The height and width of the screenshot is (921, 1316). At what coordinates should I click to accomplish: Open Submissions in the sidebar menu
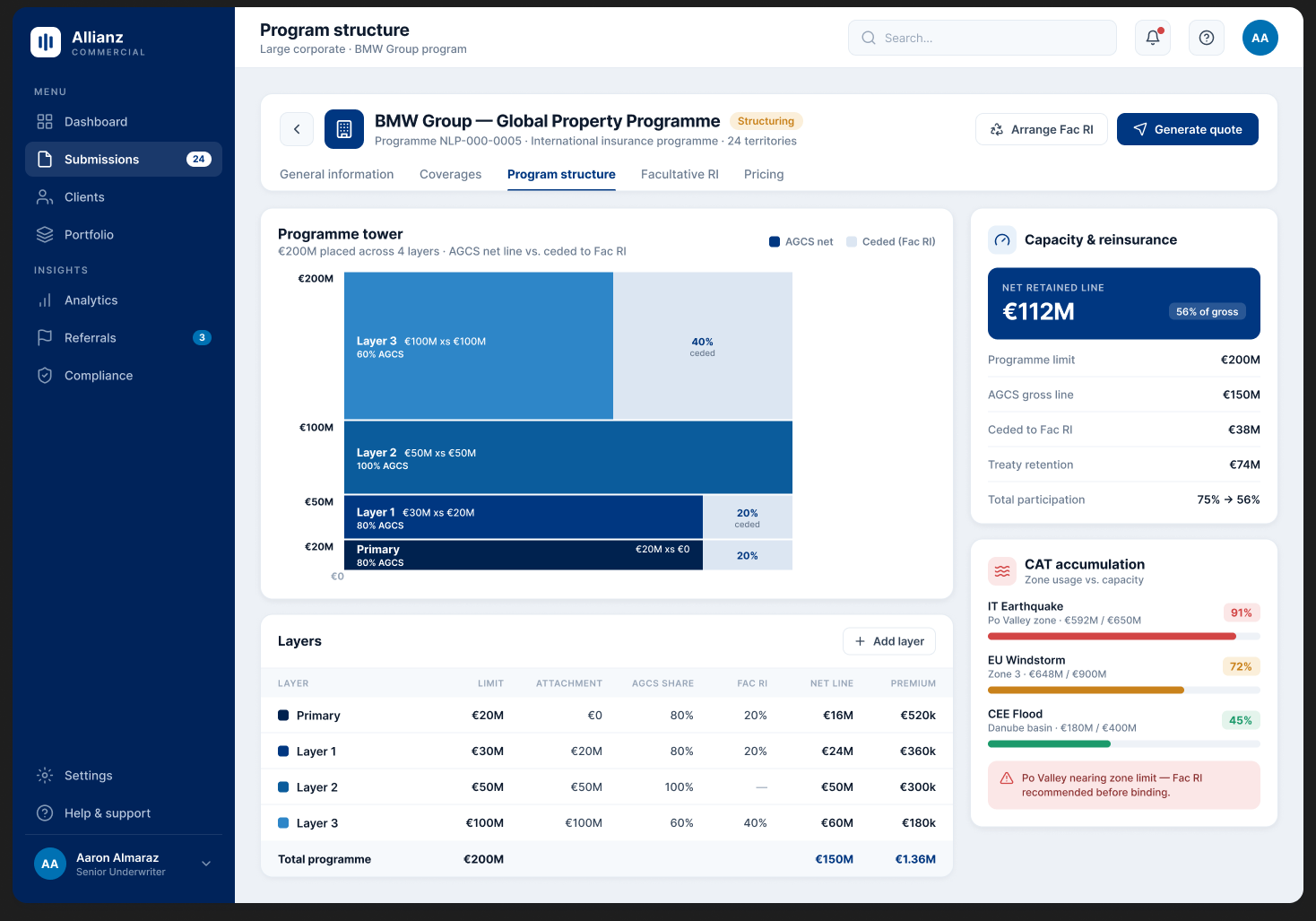(x=124, y=160)
